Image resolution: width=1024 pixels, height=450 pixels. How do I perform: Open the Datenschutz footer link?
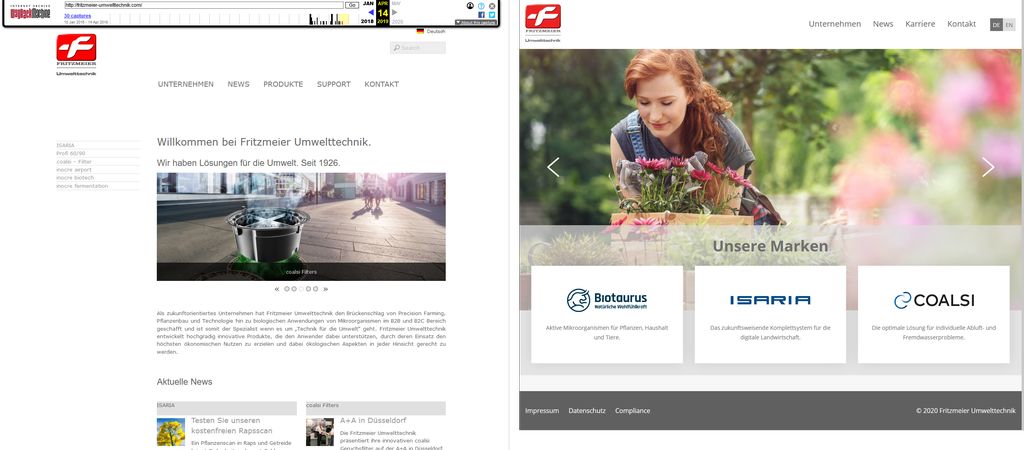[587, 411]
